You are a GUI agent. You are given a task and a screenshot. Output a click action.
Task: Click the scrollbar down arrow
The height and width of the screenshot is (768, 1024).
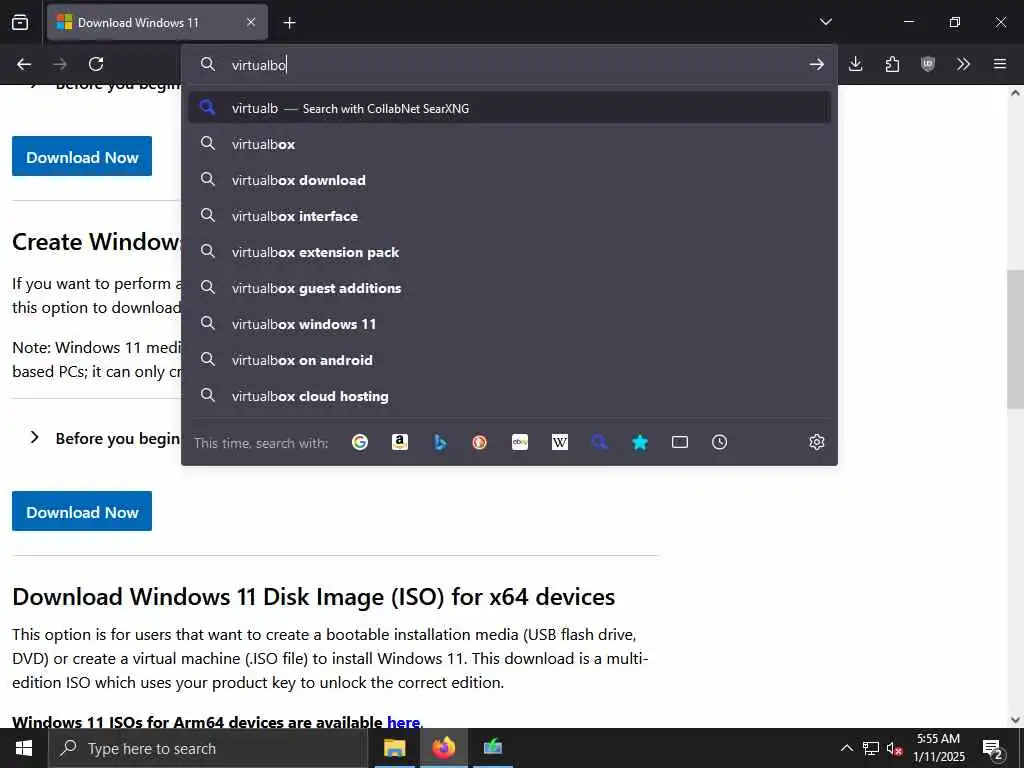point(1015,720)
